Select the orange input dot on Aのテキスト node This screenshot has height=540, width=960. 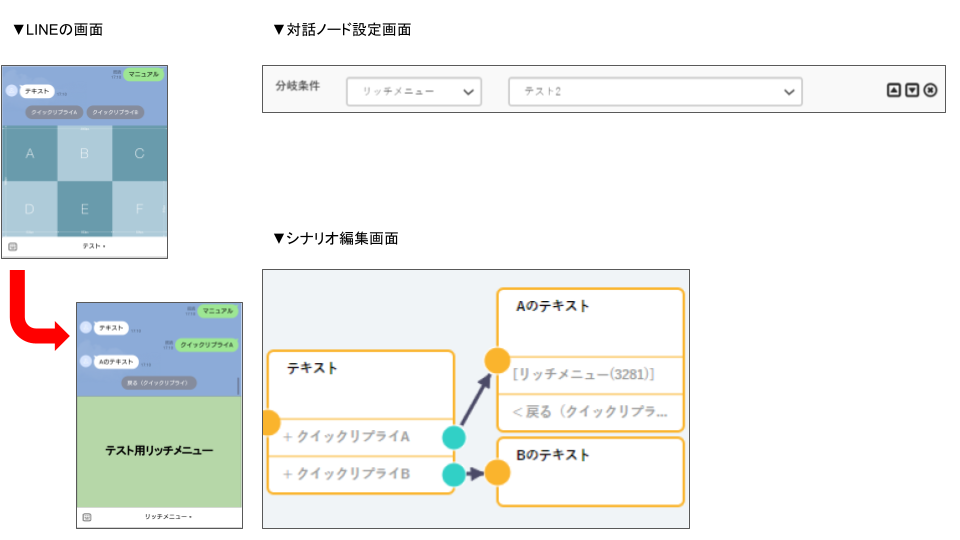pos(497,361)
